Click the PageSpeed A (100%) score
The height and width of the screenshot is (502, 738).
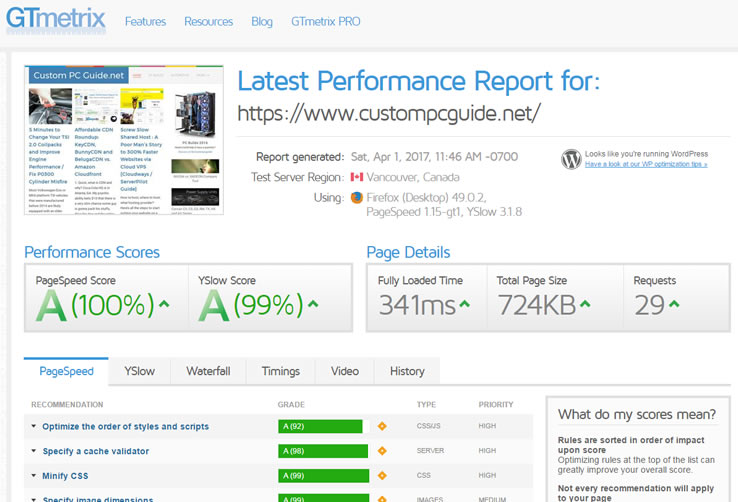tap(96, 305)
